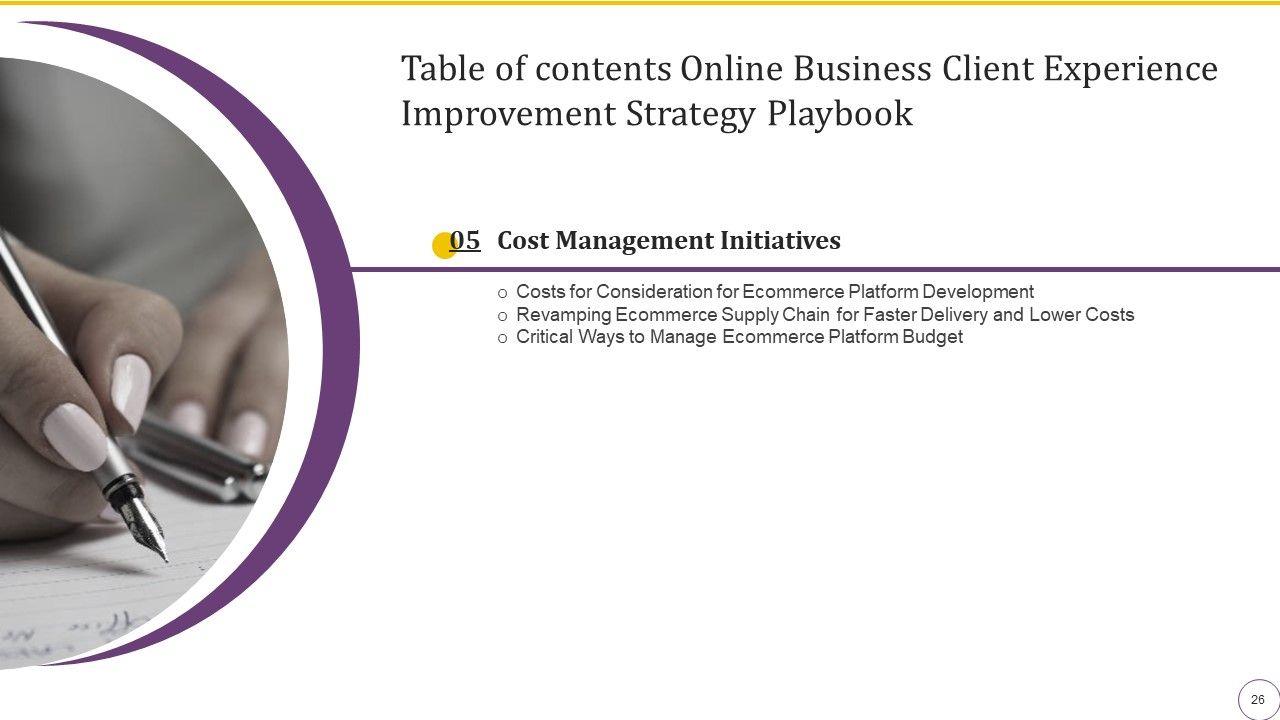
Task: Select 'Costs for Consideration for Ecommerce Platform Development'
Action: [775, 292]
